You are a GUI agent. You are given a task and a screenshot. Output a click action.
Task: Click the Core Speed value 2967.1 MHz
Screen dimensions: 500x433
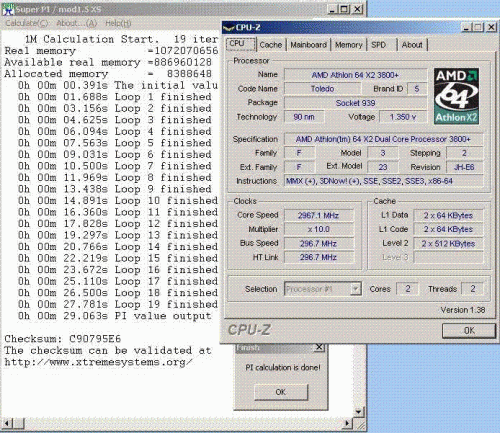(319, 215)
